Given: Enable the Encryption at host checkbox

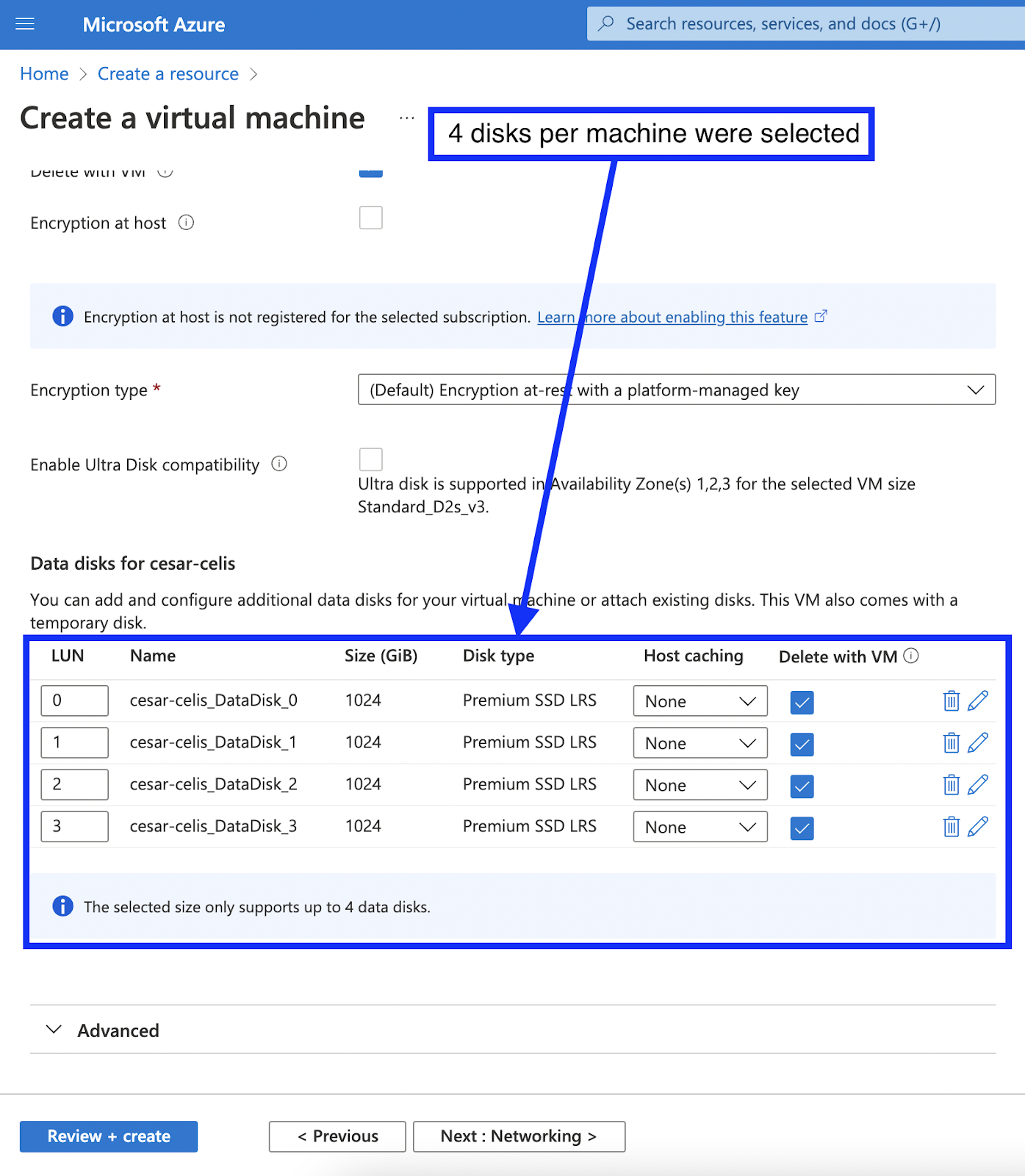Looking at the screenshot, I should coord(370,218).
